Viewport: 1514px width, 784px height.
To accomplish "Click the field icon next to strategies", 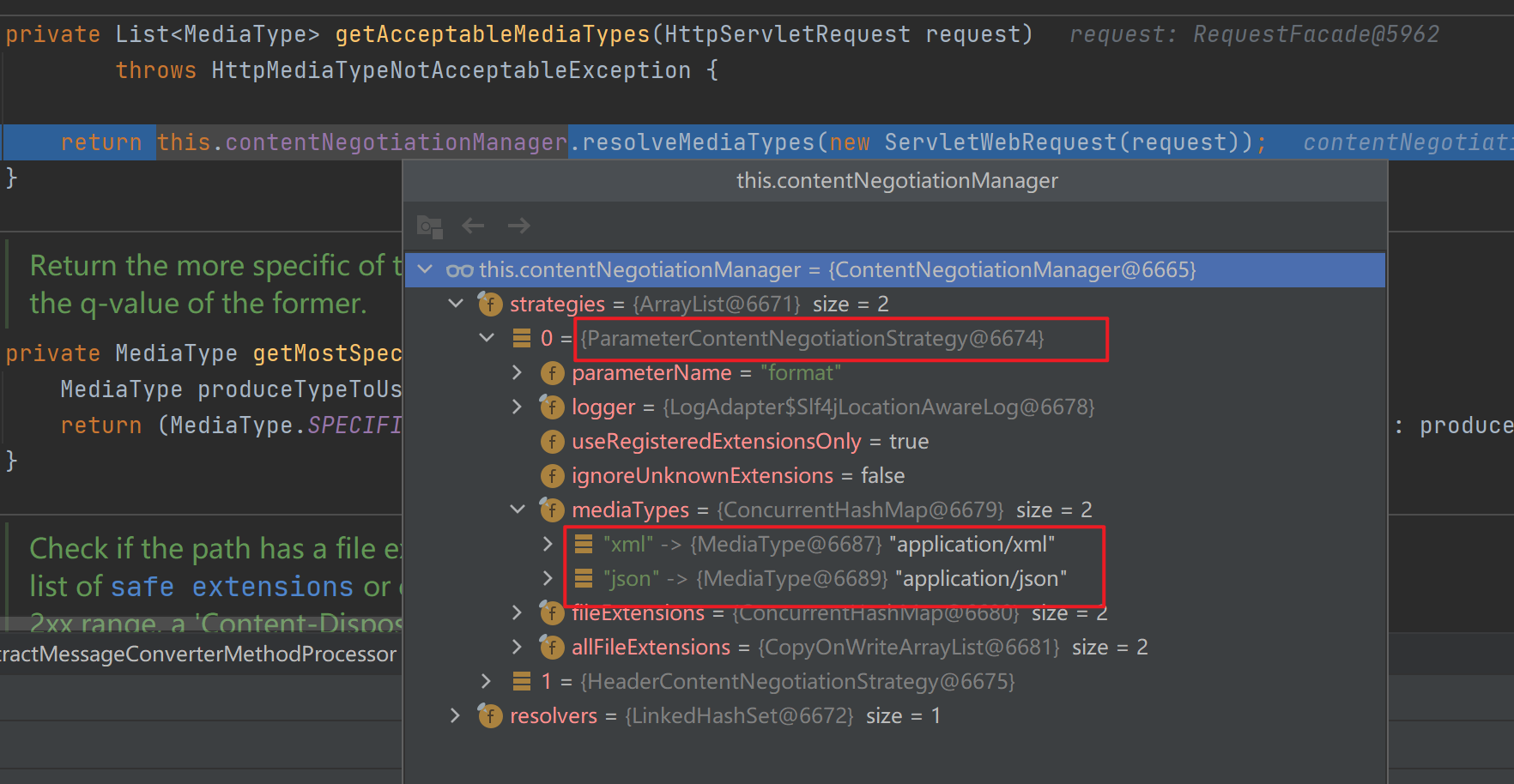I will (x=490, y=305).
